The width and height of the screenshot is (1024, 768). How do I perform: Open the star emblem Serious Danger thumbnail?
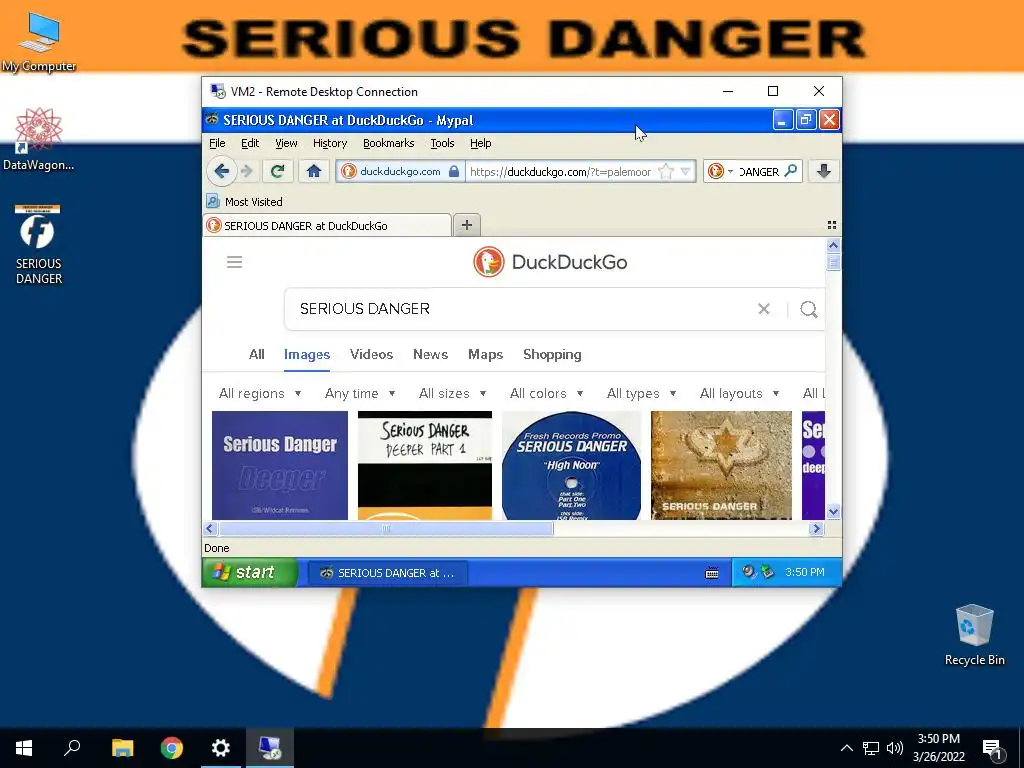pyautogui.click(x=721, y=465)
